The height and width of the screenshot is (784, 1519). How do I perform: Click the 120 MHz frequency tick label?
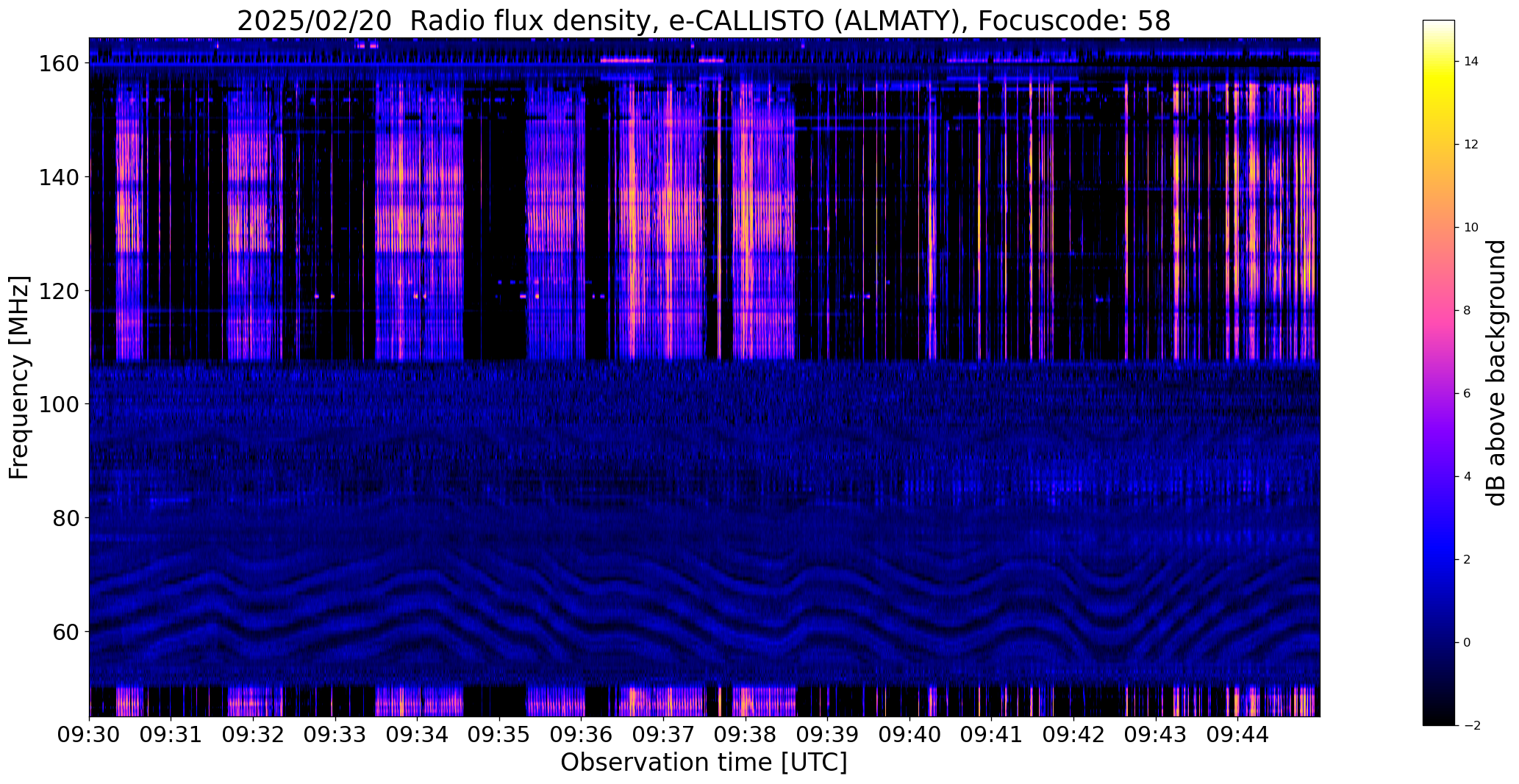(x=59, y=291)
